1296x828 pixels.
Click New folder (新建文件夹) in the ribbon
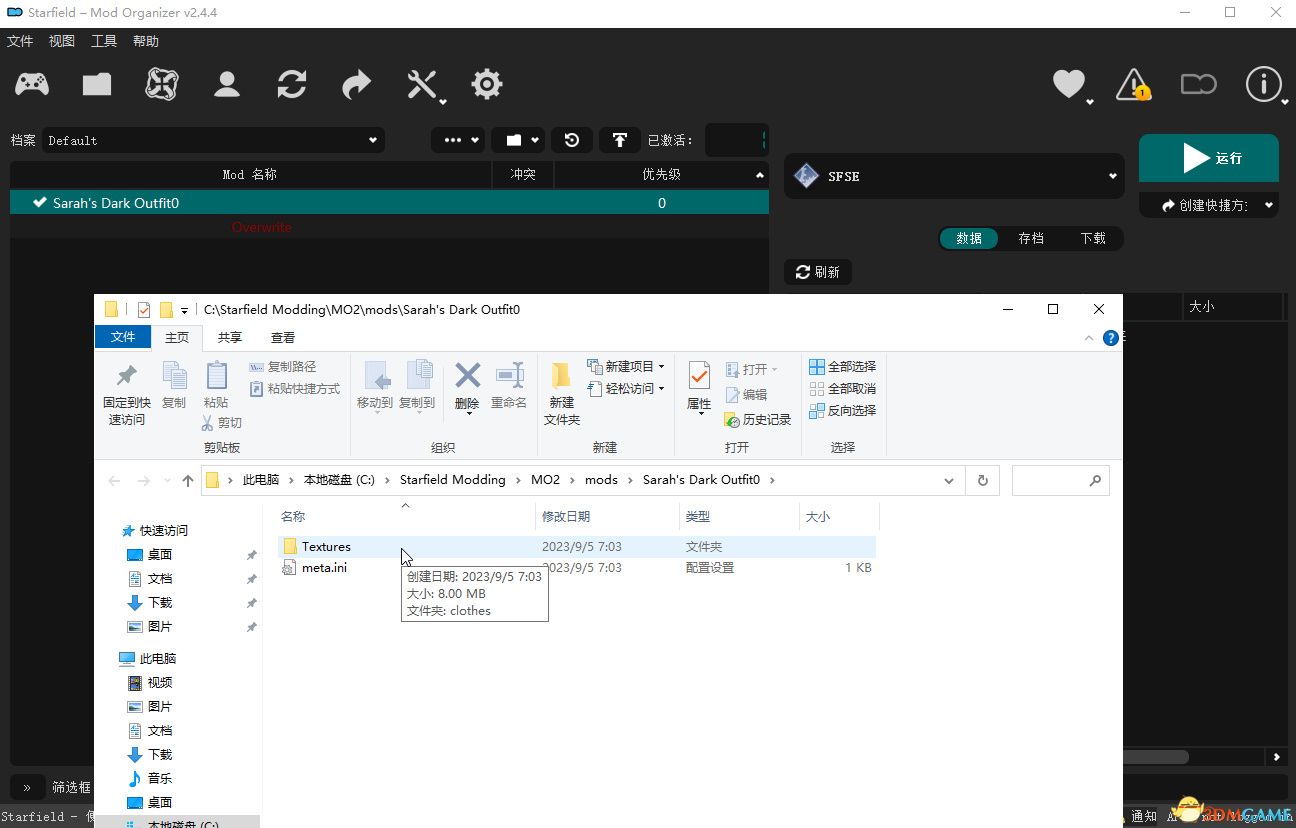tap(562, 394)
